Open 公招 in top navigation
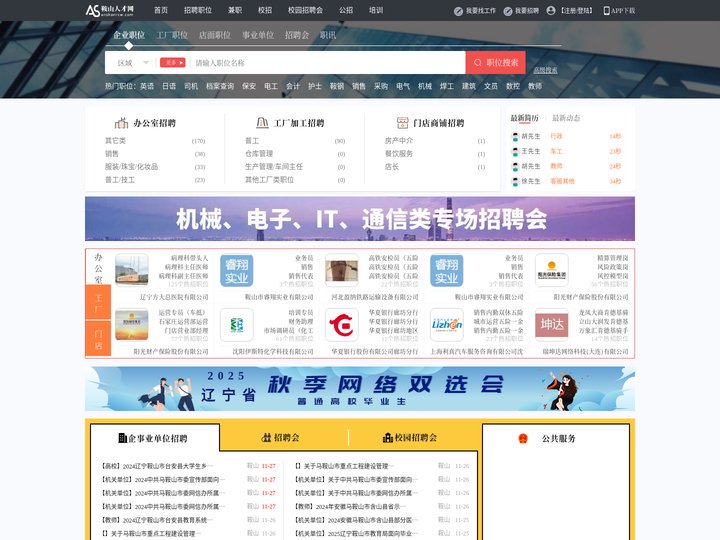The width and height of the screenshot is (720, 540). pyautogui.click(x=346, y=10)
